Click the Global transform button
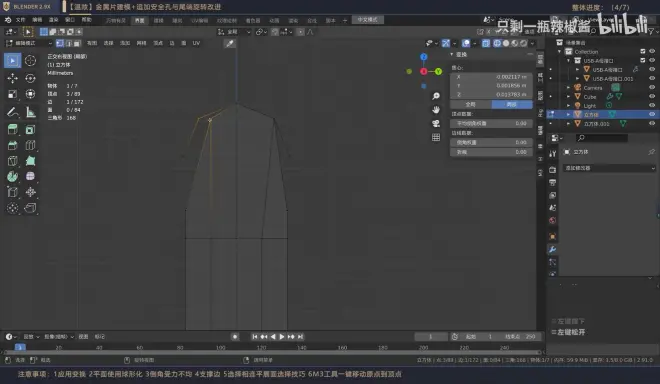 click(x=471, y=104)
